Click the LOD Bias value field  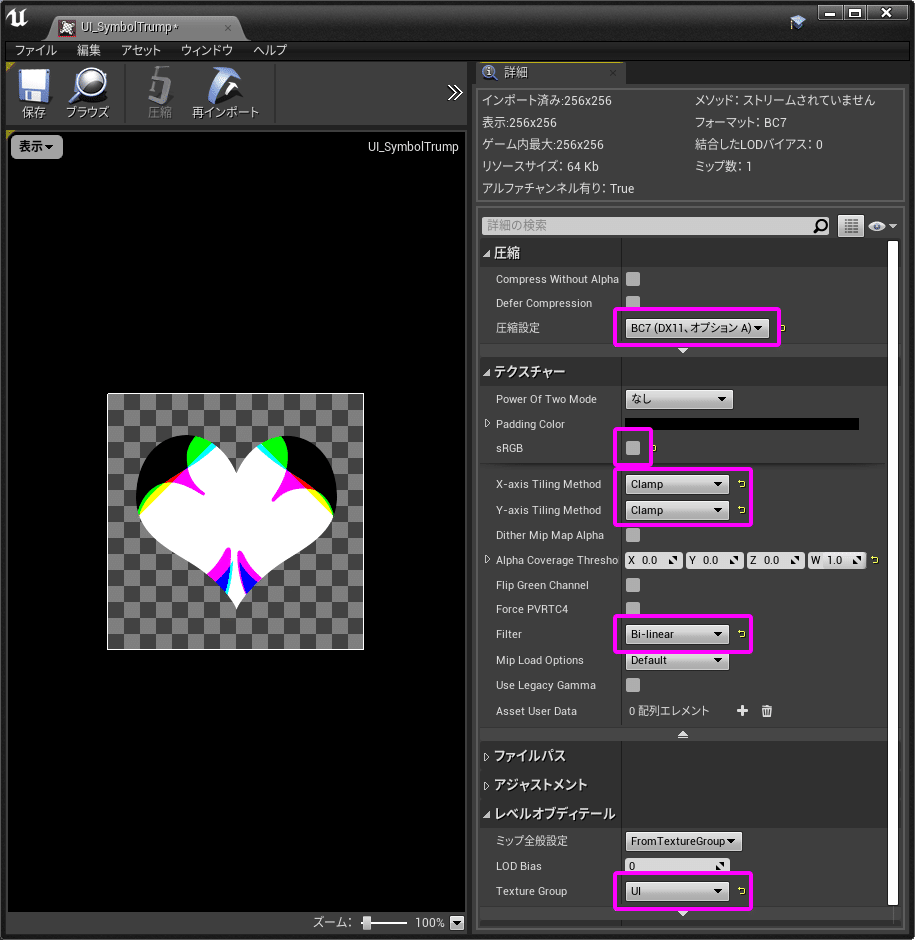(x=677, y=866)
